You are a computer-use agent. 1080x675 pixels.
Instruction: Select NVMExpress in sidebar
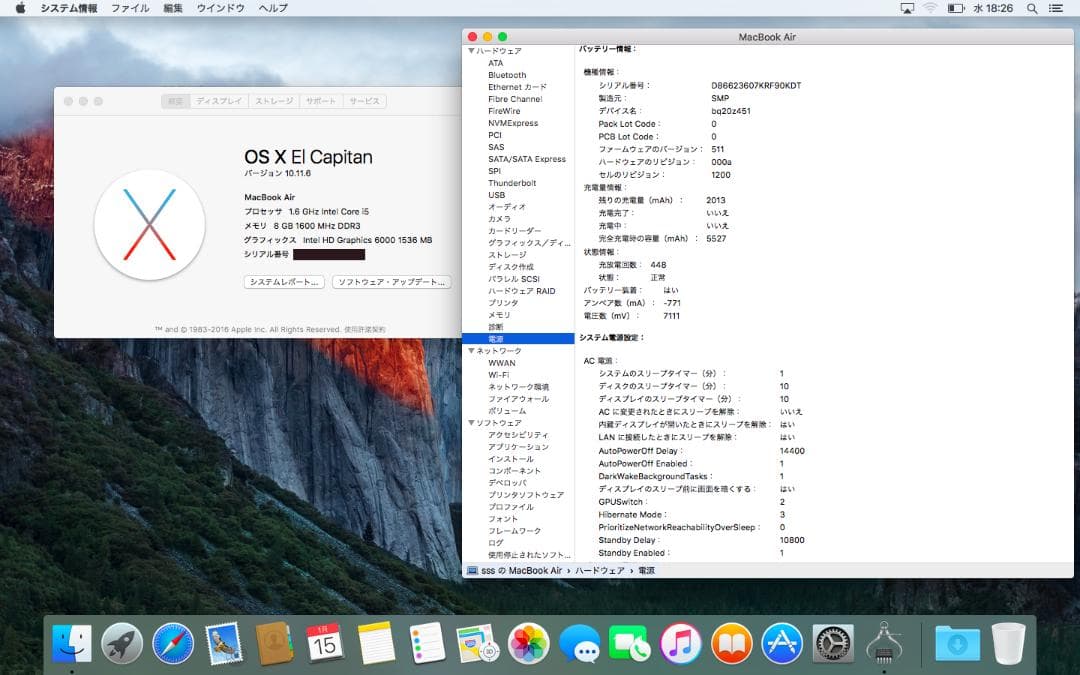pos(513,123)
